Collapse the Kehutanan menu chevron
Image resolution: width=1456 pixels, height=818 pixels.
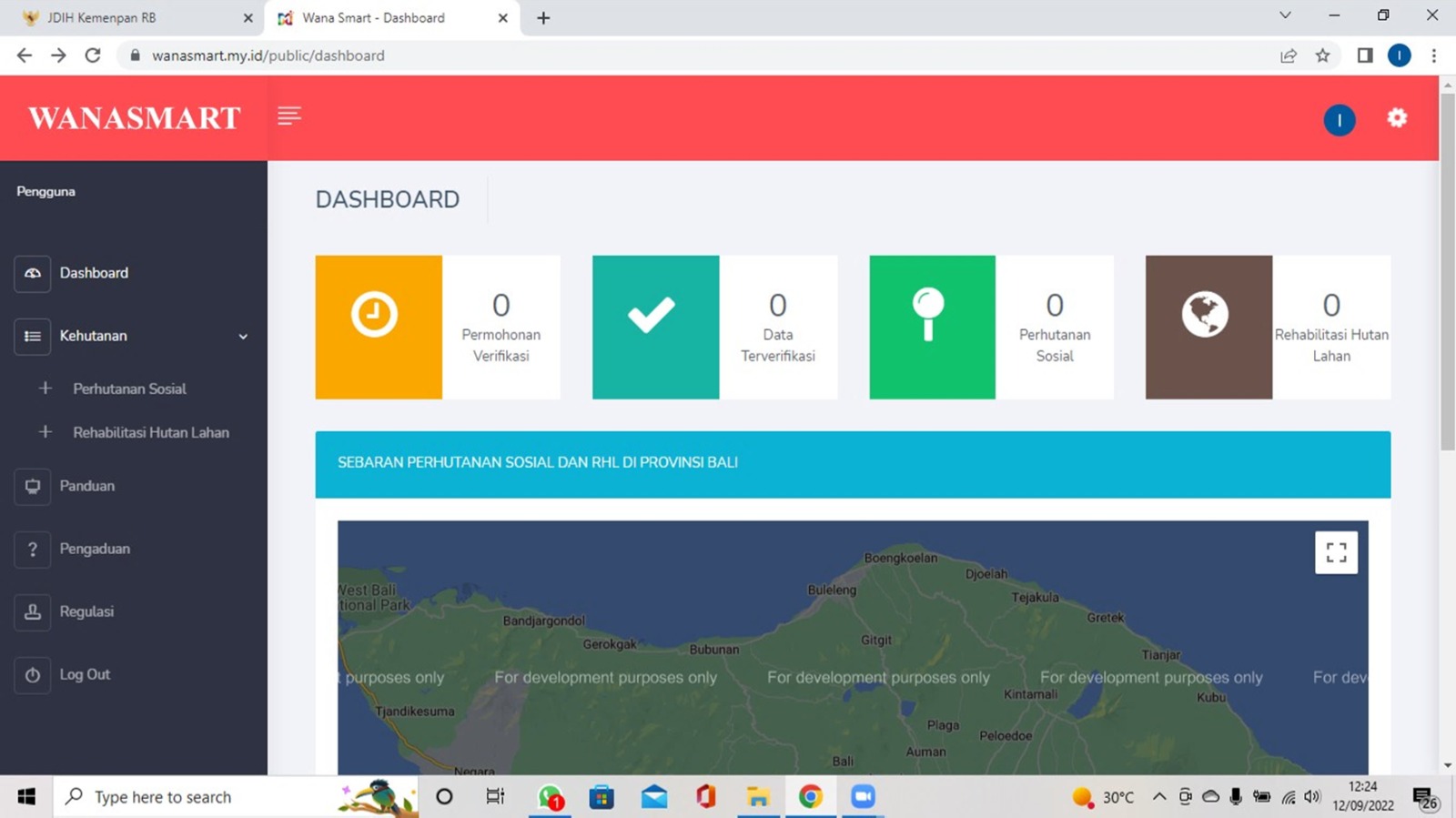coord(243,337)
